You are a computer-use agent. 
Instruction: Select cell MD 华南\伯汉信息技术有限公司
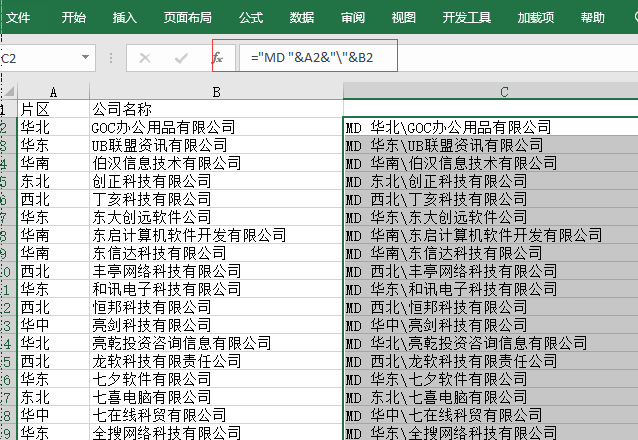pos(491,163)
